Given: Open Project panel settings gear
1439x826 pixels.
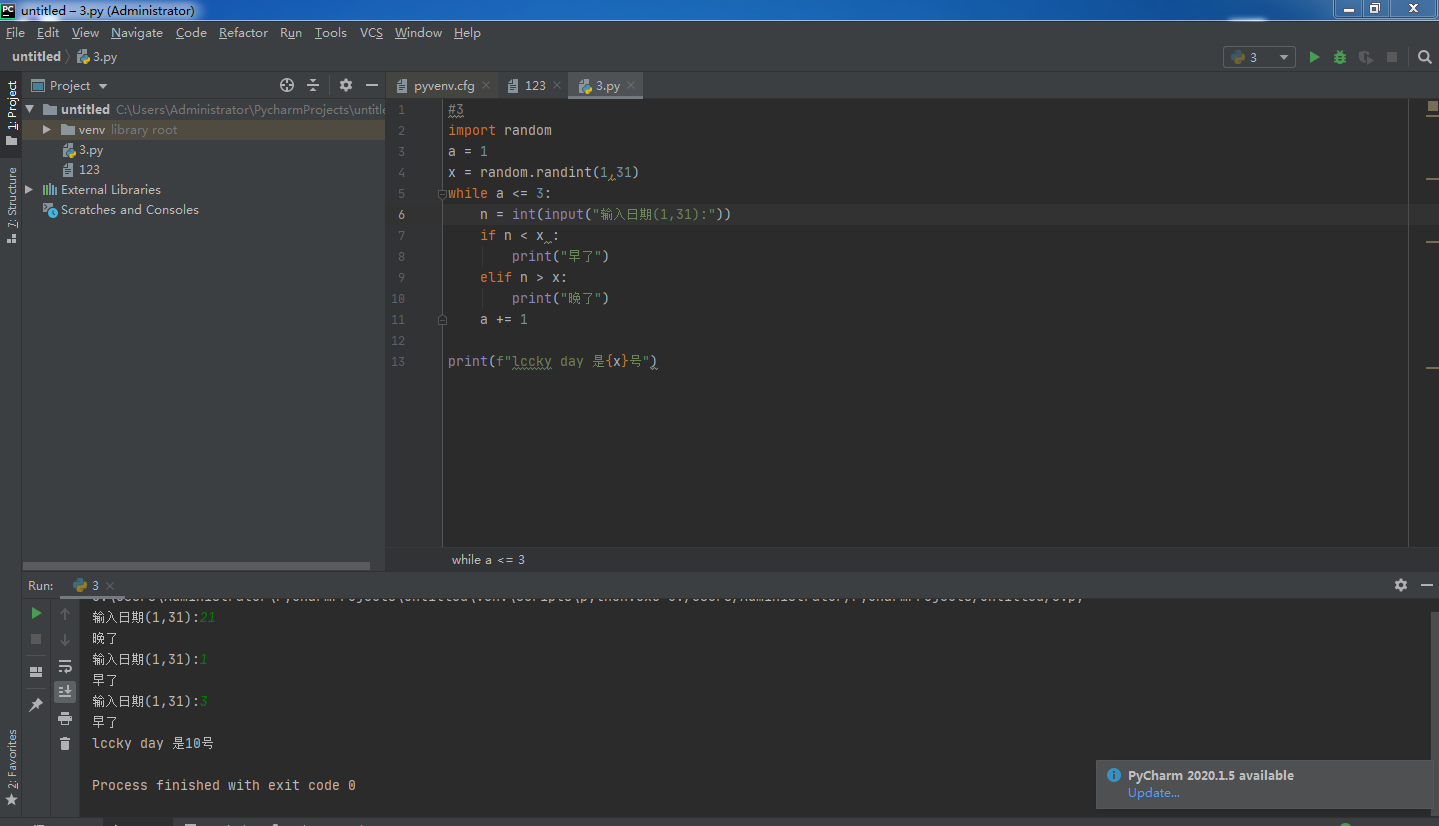Looking at the screenshot, I should click(x=346, y=85).
